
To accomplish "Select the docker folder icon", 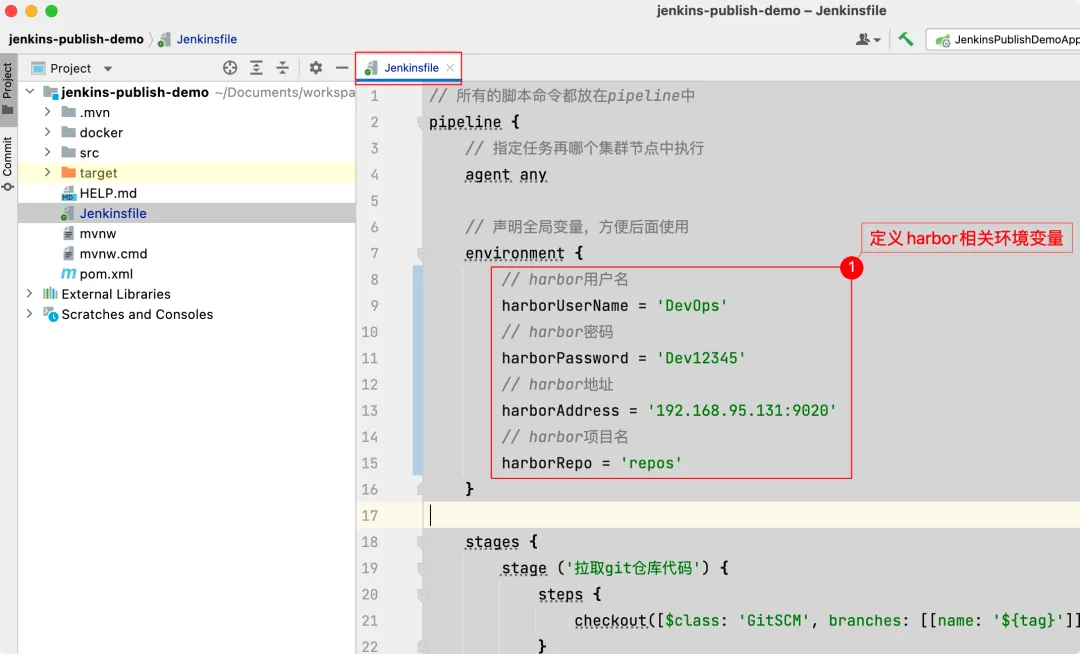I will [x=68, y=131].
